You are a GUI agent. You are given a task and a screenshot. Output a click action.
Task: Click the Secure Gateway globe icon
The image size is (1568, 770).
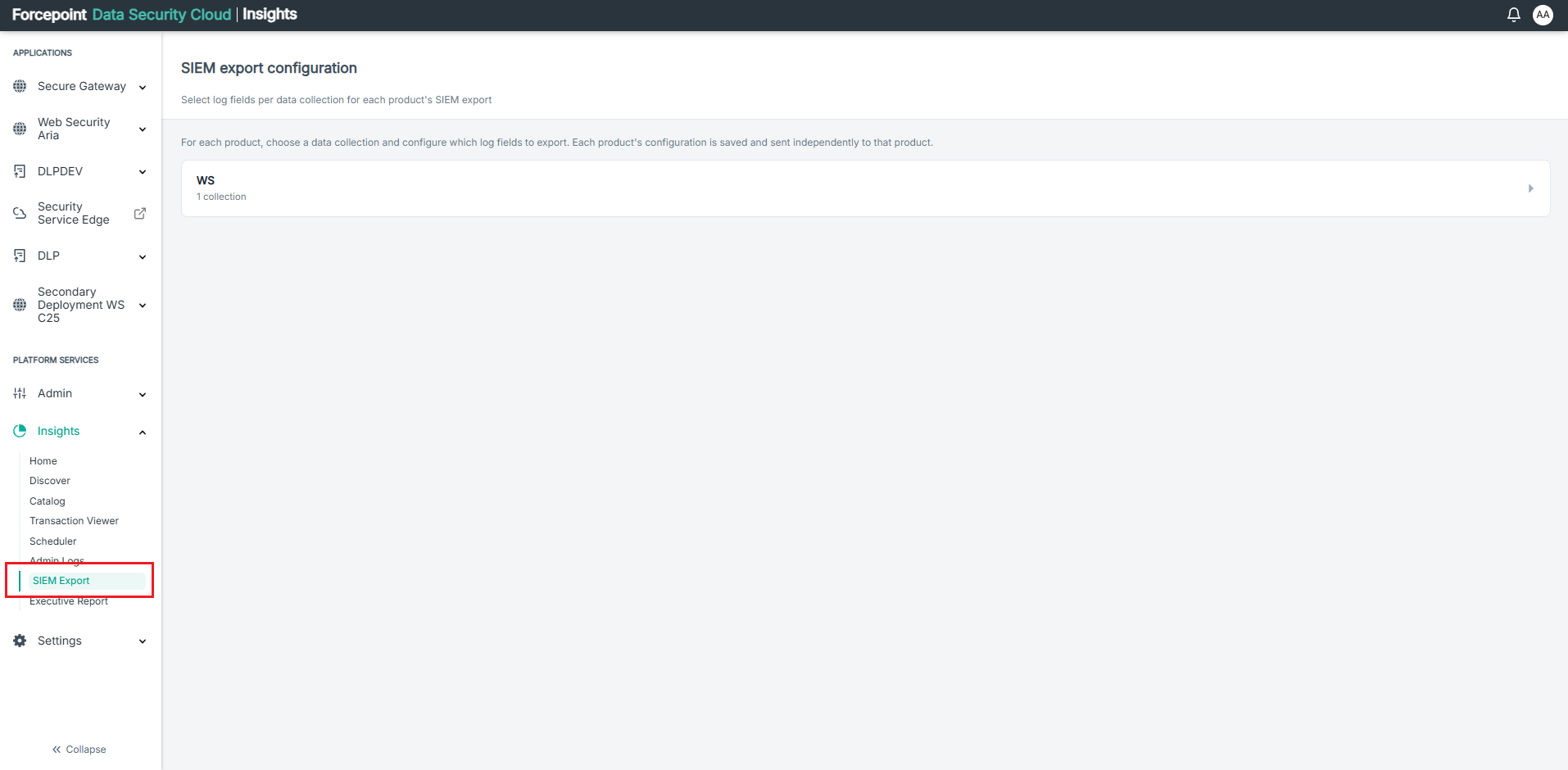[20, 86]
